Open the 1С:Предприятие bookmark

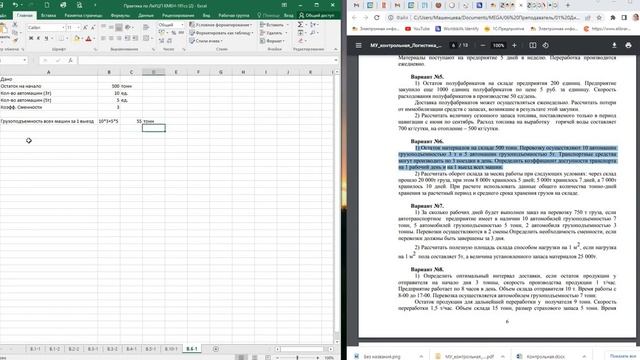point(504,29)
